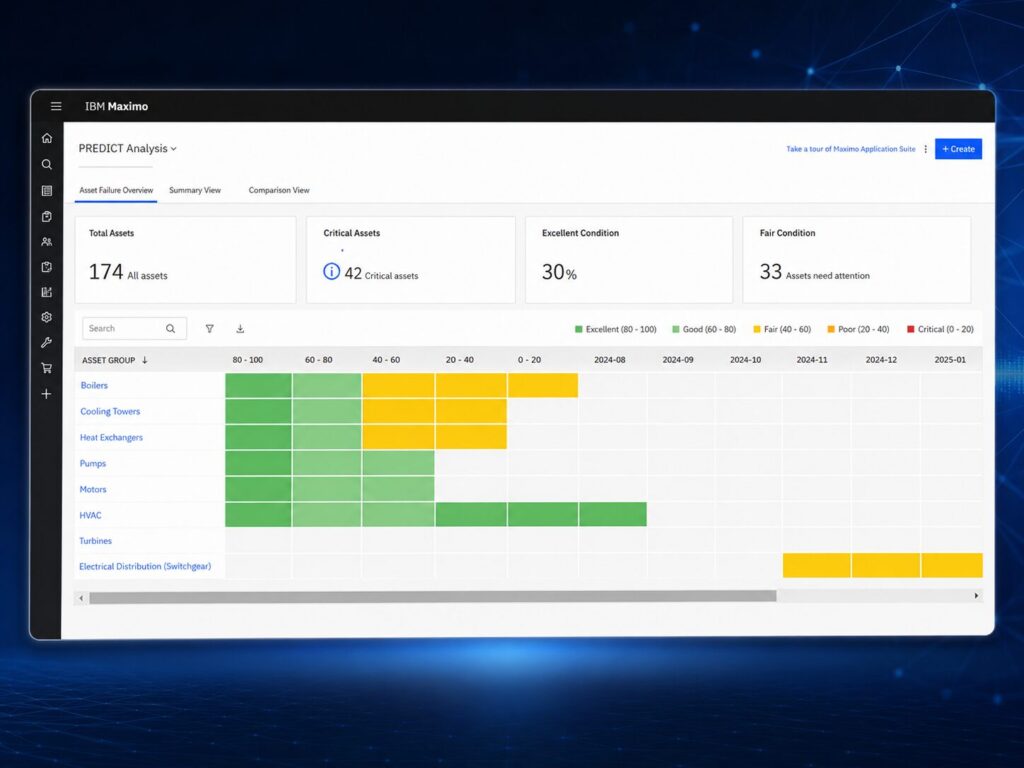Open the shopping cart sidebar icon
This screenshot has width=1024, height=768.
[46, 368]
